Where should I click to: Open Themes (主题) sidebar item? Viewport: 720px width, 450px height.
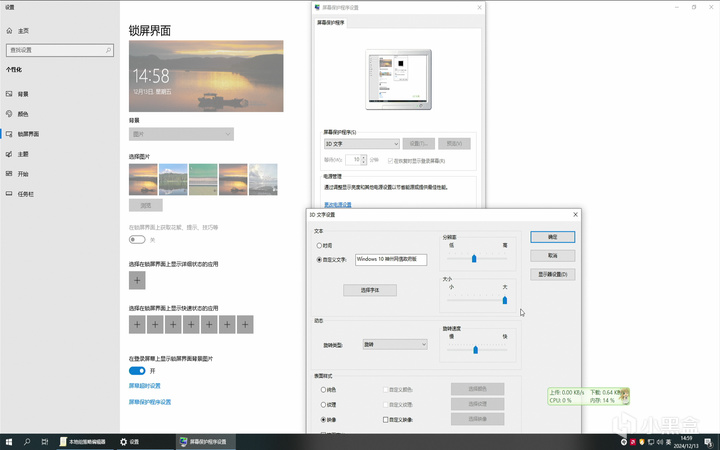coord(18,154)
